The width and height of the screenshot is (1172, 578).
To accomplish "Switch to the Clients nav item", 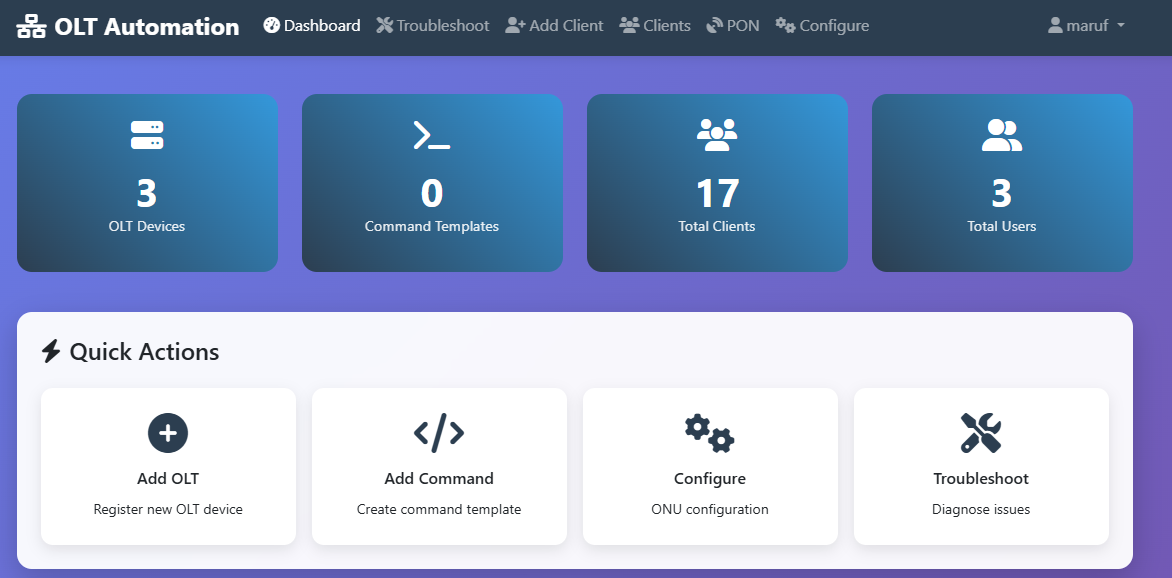I will pyautogui.click(x=655, y=25).
